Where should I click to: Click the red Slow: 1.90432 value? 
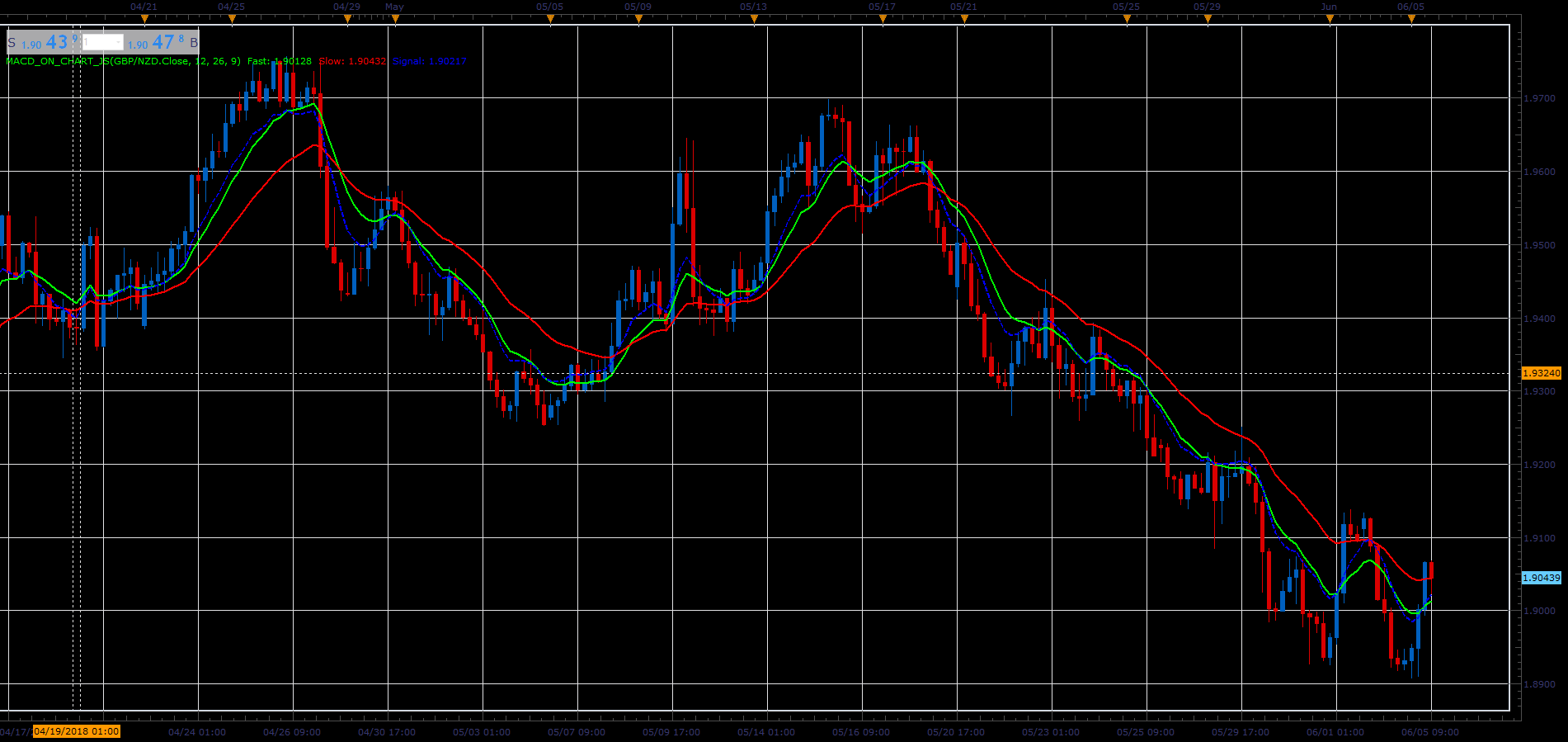pos(352,61)
